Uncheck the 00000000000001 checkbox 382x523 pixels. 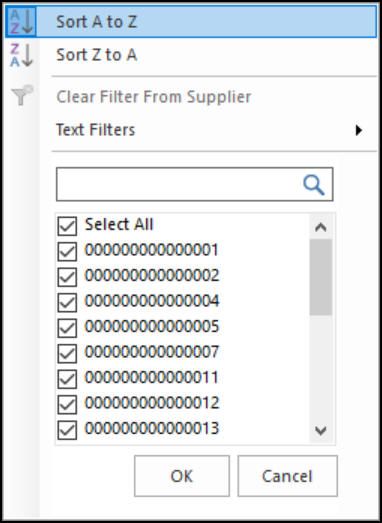tap(67, 251)
